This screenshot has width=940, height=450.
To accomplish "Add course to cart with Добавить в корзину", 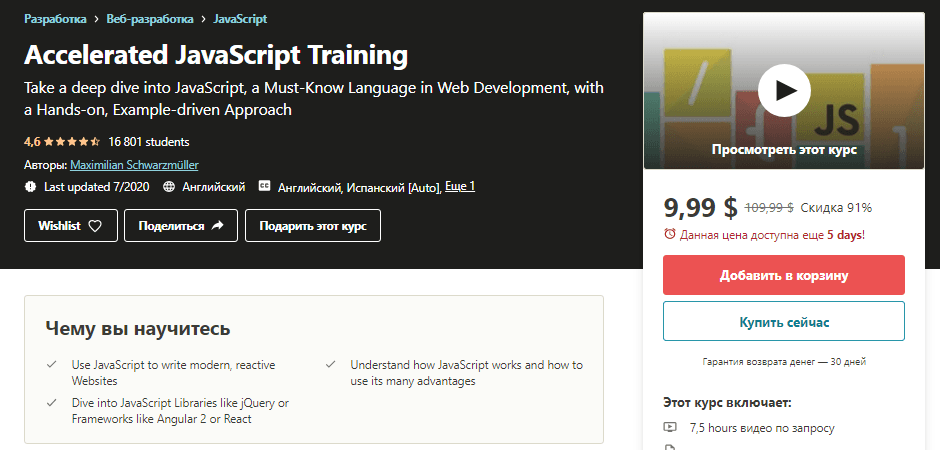I will coord(784,275).
